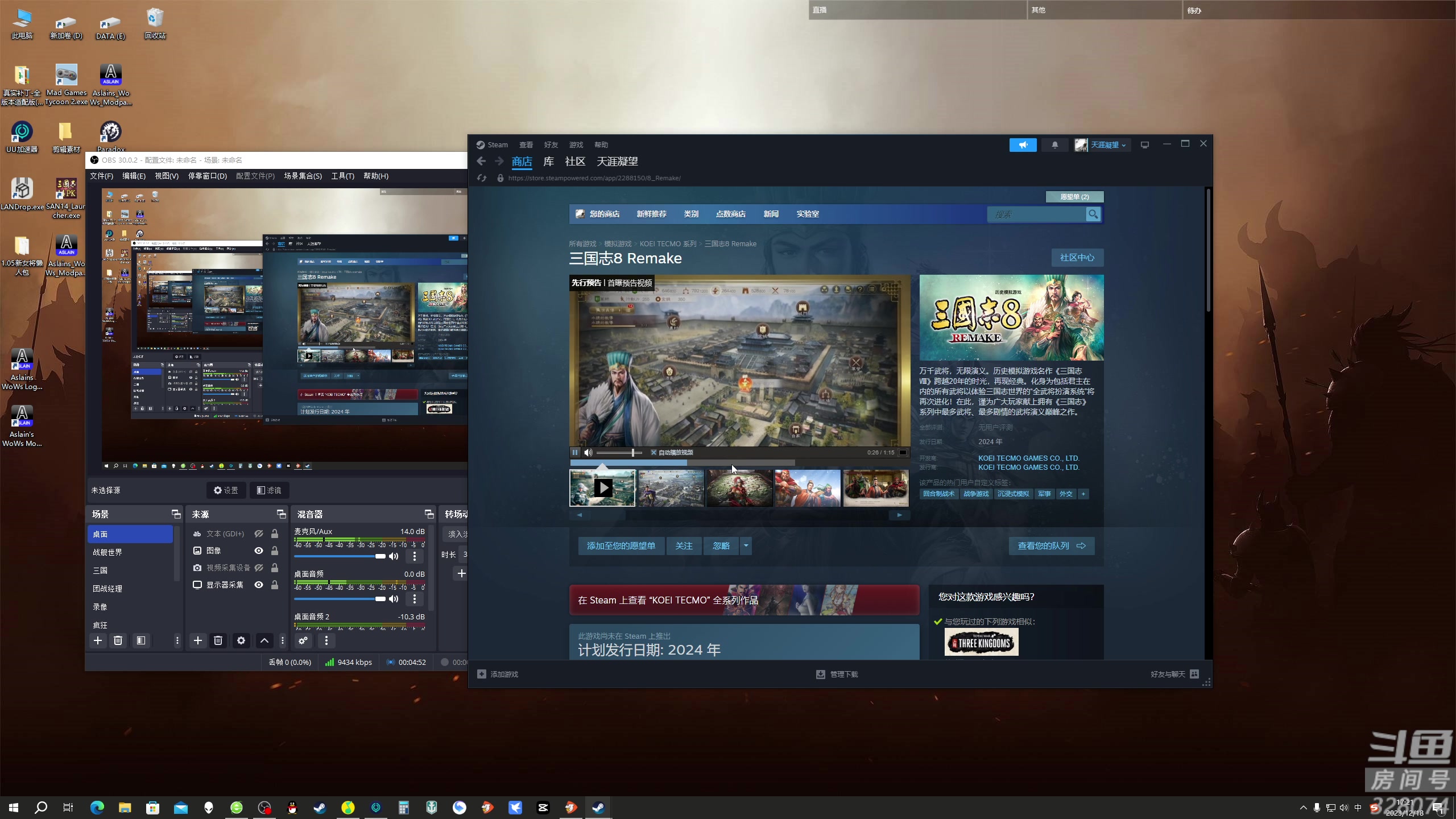
Task: Show the hidden 文本 (GDI+) source
Action: (259, 533)
